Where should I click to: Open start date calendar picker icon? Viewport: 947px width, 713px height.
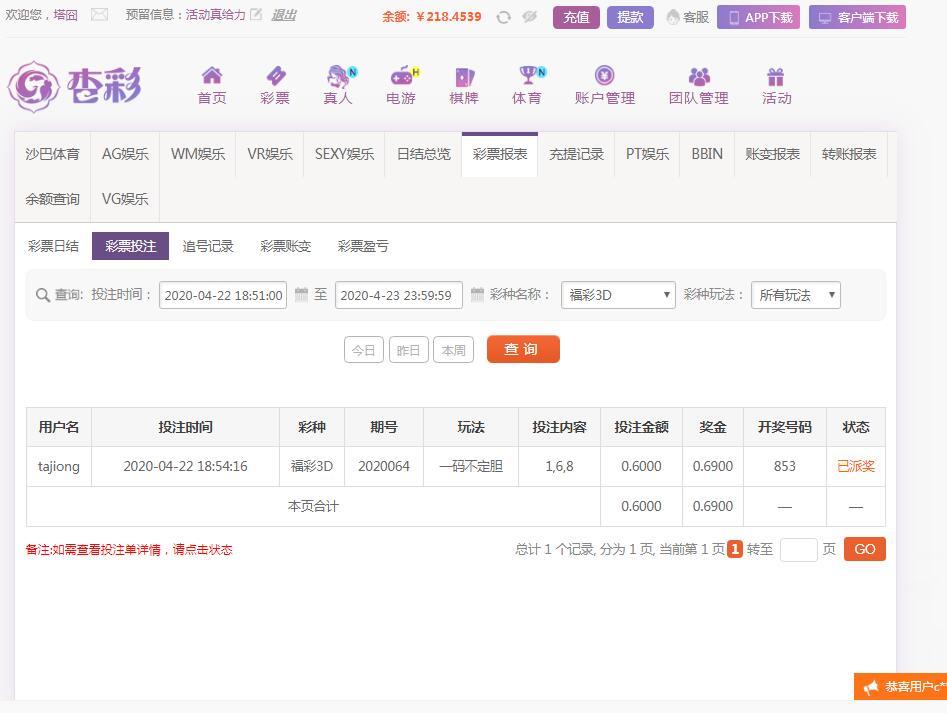tap(301, 295)
